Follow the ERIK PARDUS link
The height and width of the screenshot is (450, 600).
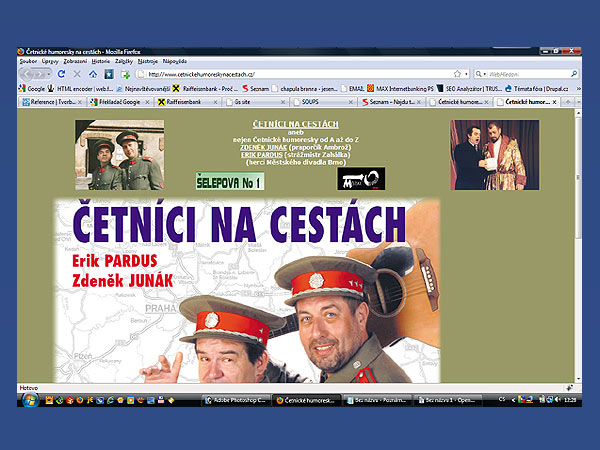tap(262, 155)
